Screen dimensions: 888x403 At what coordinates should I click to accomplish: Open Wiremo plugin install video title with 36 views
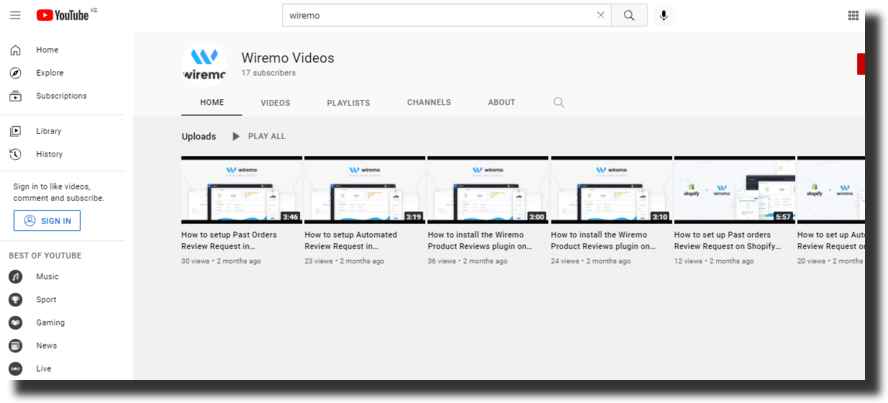click(x=480, y=241)
